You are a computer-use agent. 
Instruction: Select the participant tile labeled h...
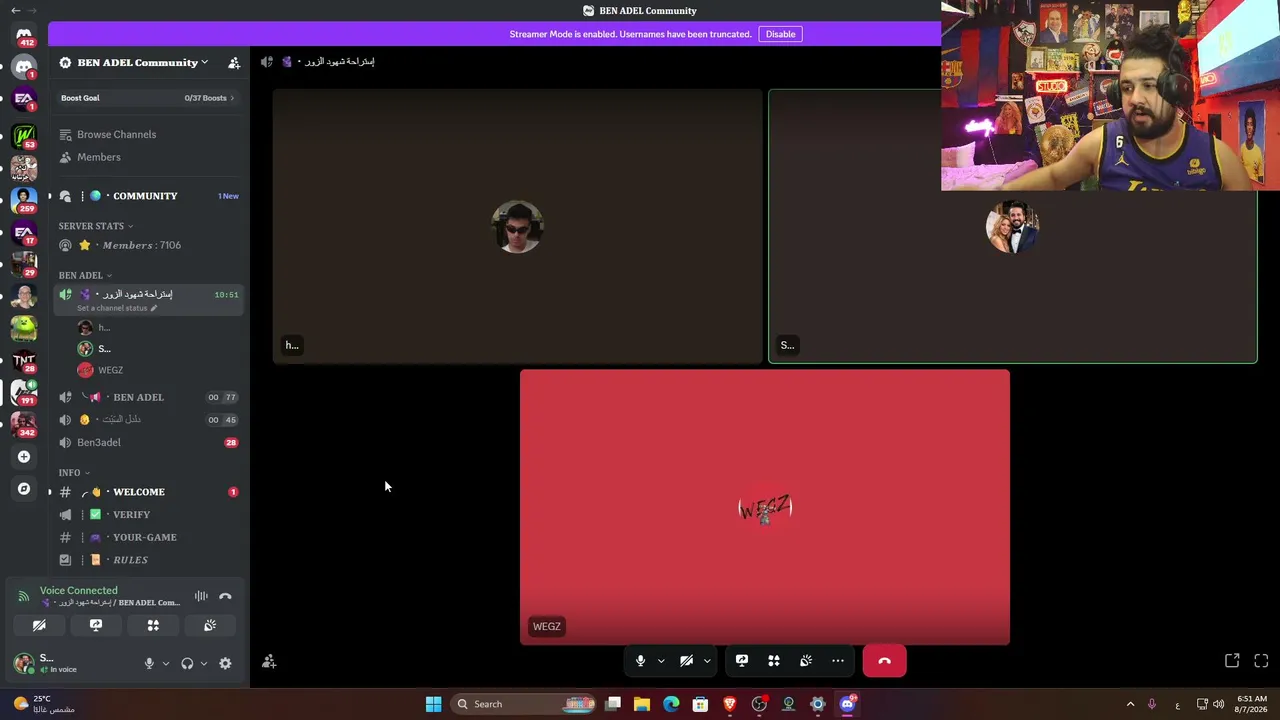pos(518,226)
